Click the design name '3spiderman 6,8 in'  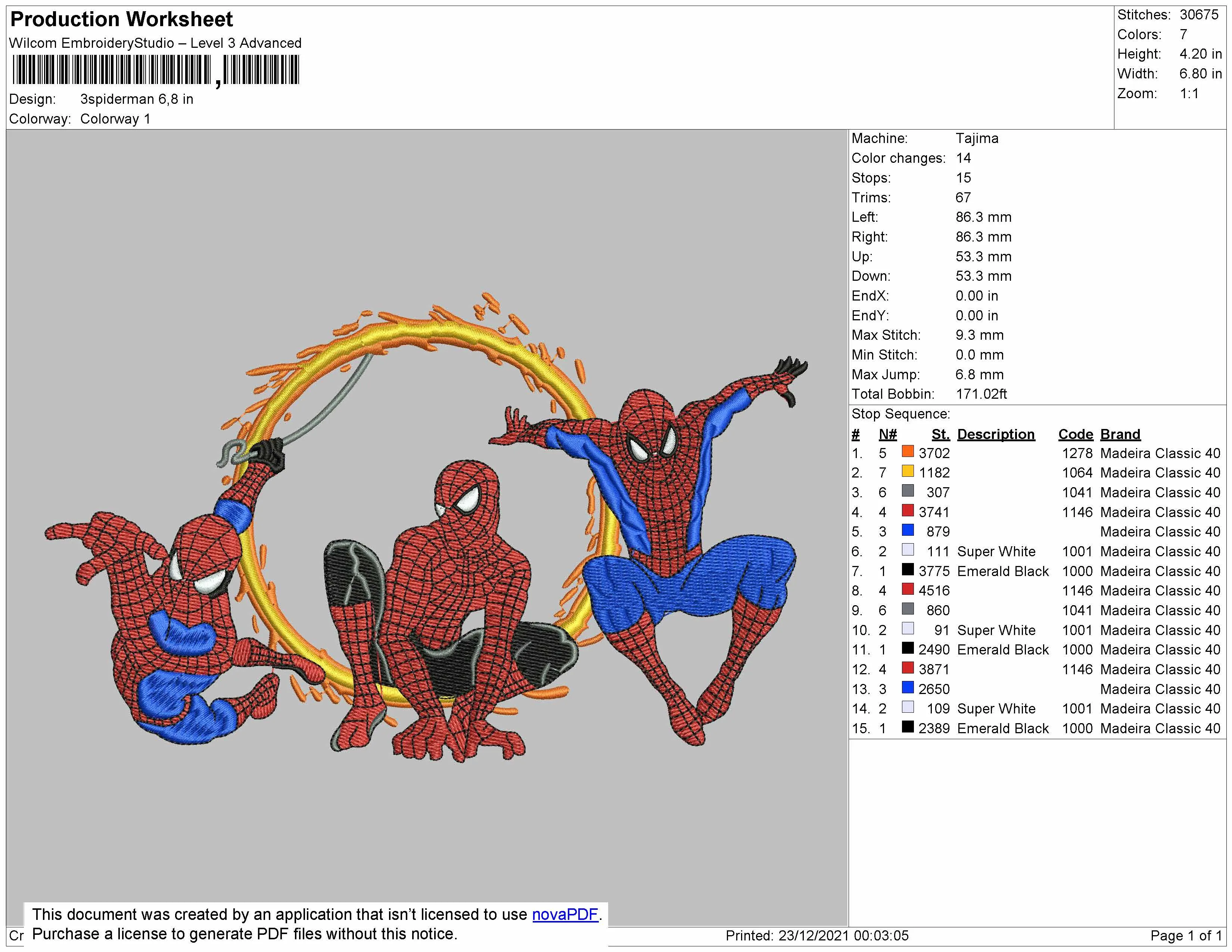click(x=137, y=99)
